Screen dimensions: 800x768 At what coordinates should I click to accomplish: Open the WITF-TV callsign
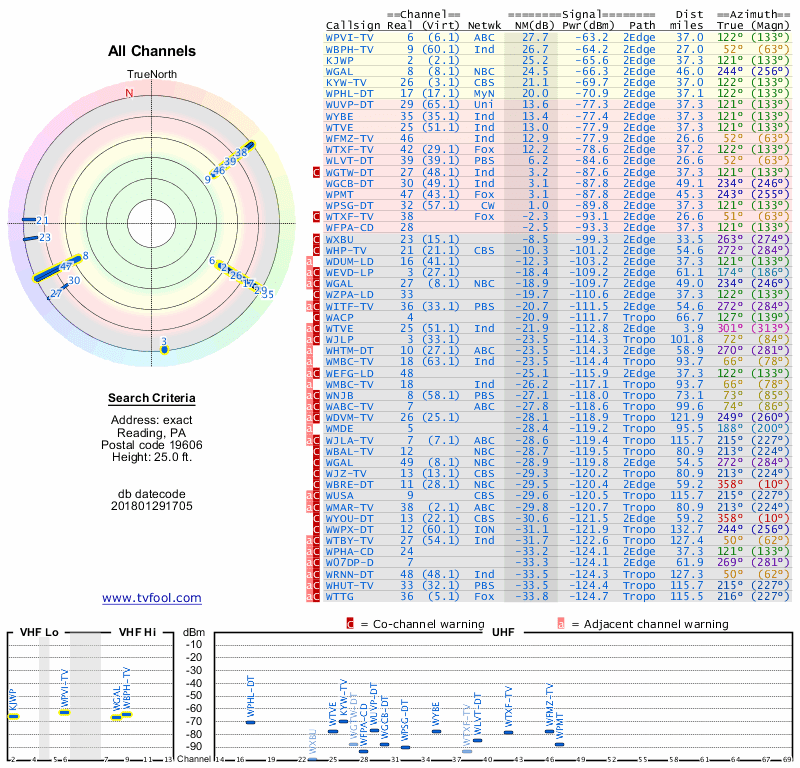click(x=349, y=307)
